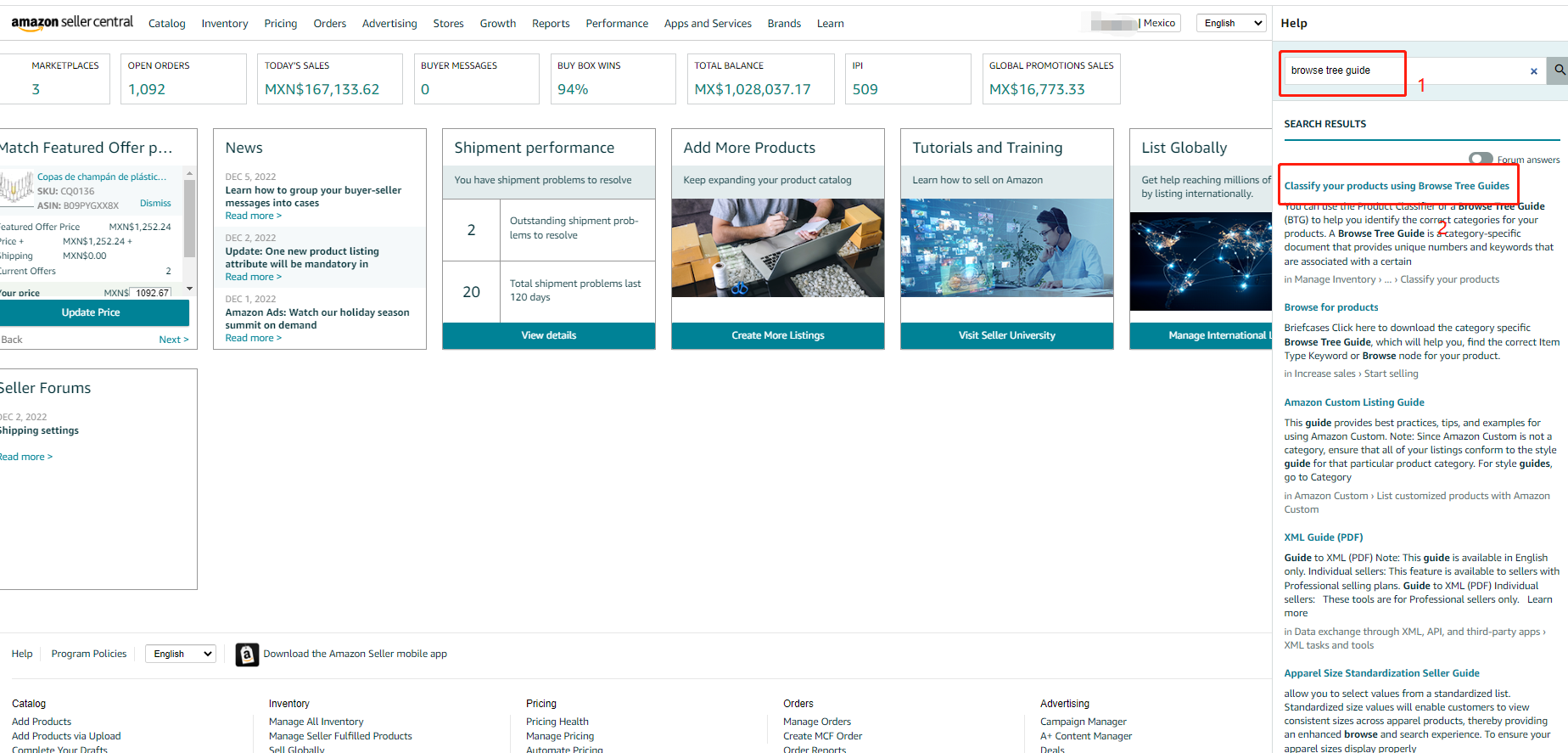The image size is (1568, 753).
Task: Click Outstanding shipment problems to resolve row
Action: click(549, 229)
